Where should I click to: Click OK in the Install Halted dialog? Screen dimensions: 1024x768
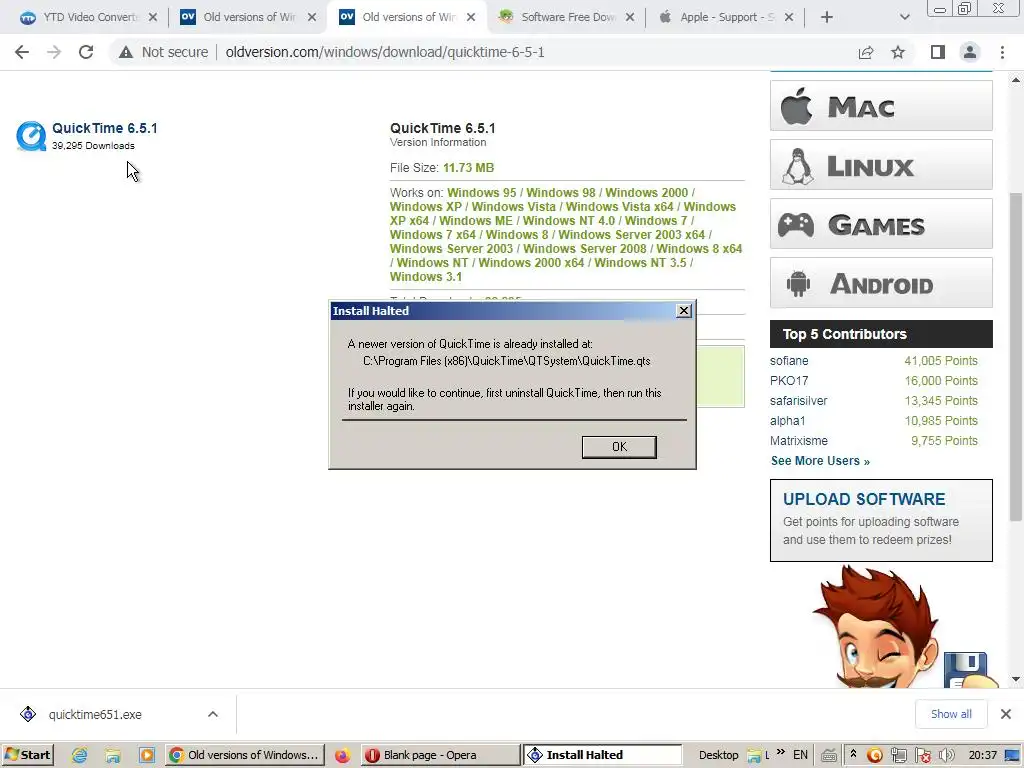coord(618,447)
